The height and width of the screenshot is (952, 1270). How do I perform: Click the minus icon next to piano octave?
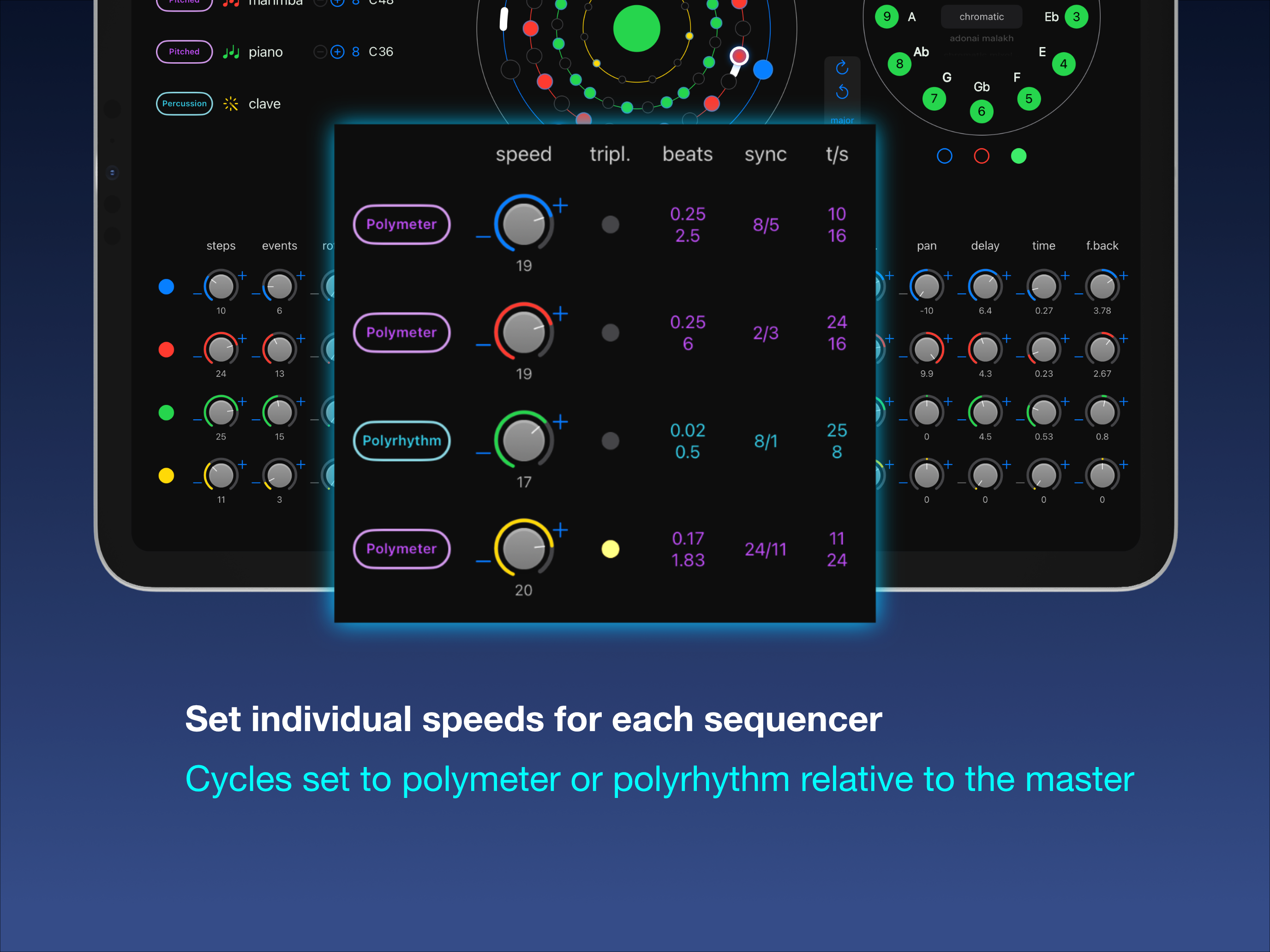(320, 52)
